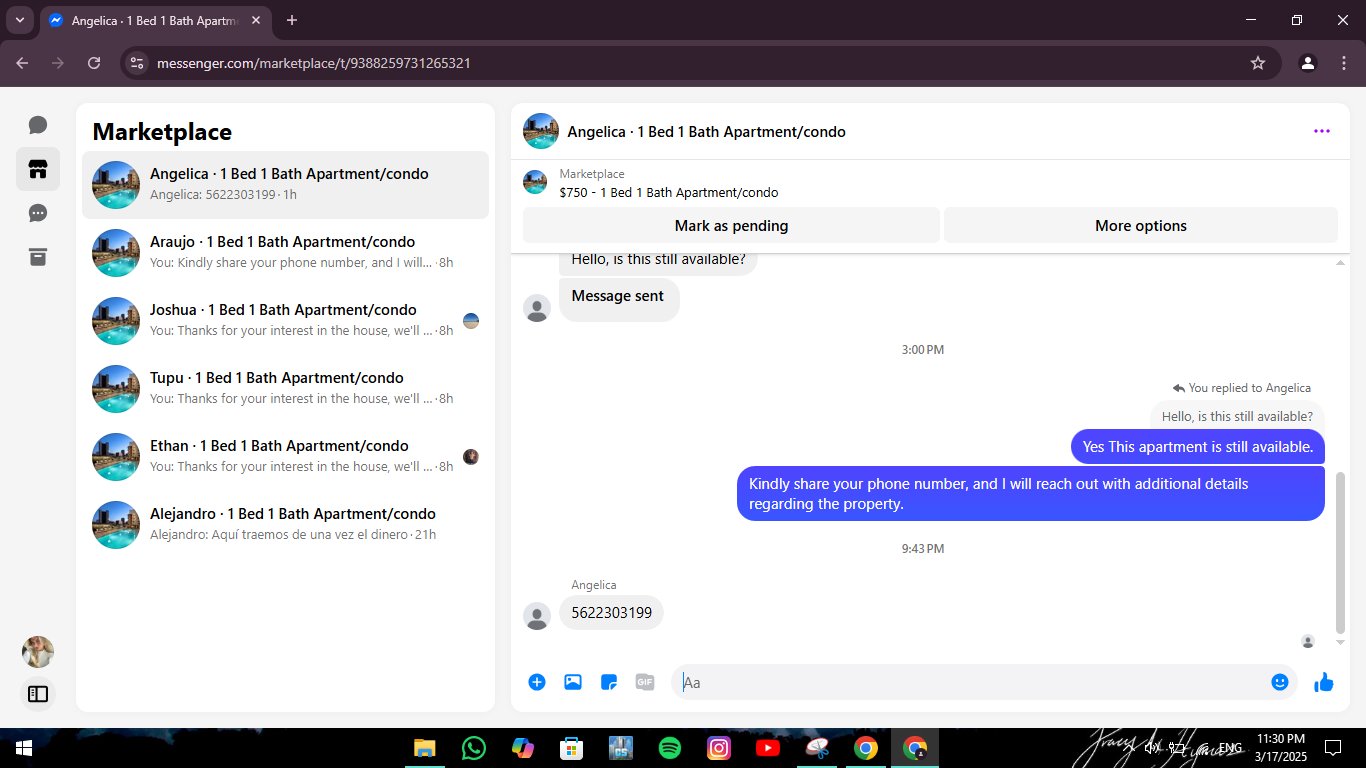Bookmark this page with the star
The width and height of the screenshot is (1366, 768).
click(1258, 63)
